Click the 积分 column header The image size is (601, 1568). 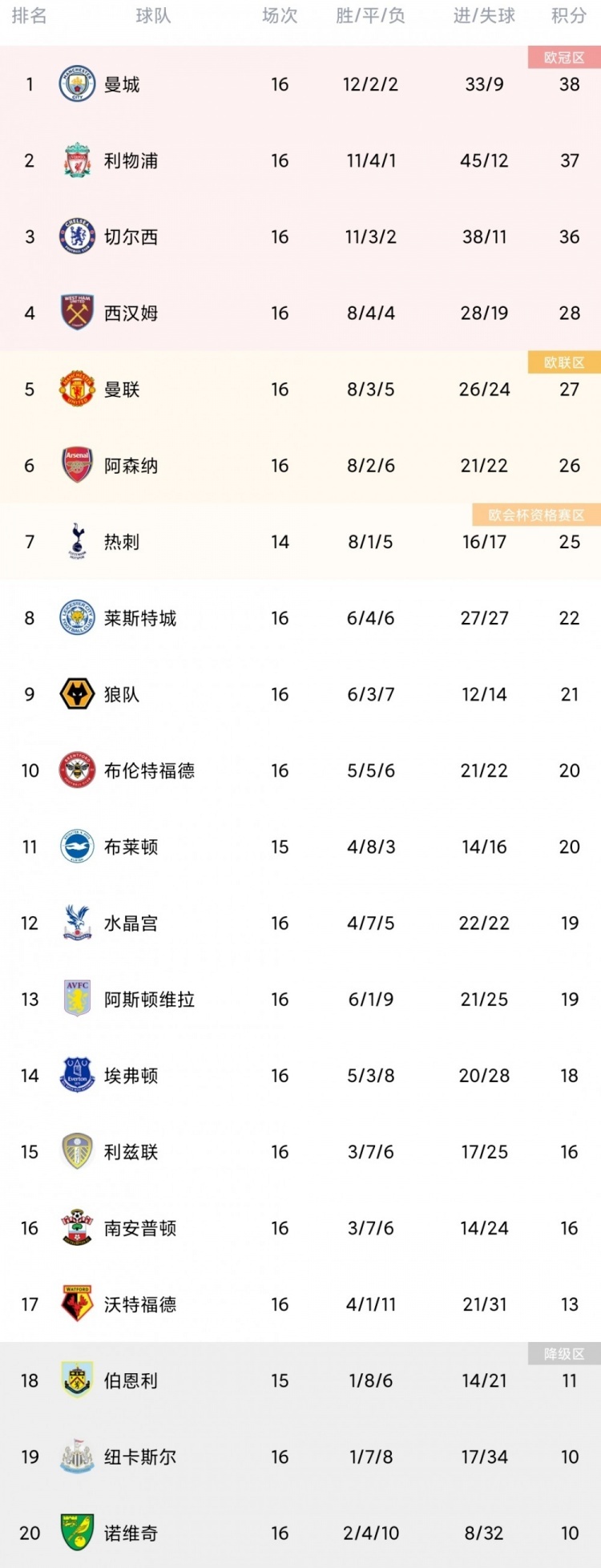(x=569, y=16)
